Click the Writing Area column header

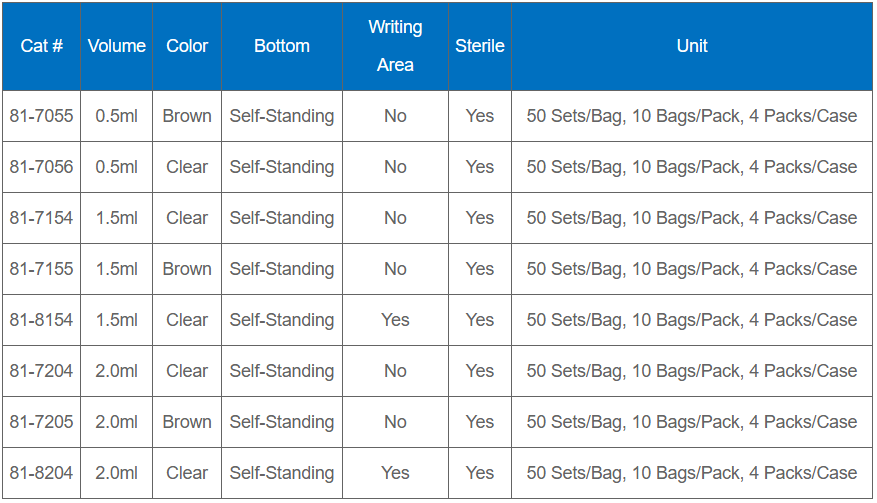(395, 46)
